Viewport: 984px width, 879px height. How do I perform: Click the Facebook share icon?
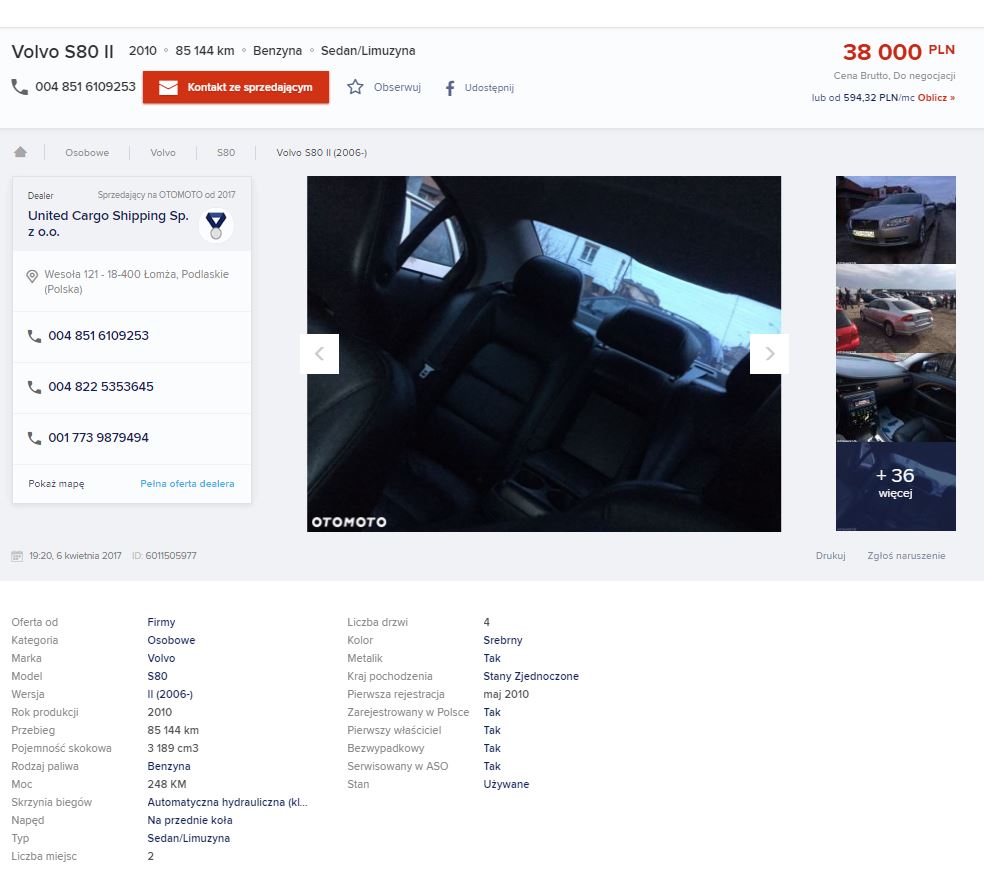point(450,88)
